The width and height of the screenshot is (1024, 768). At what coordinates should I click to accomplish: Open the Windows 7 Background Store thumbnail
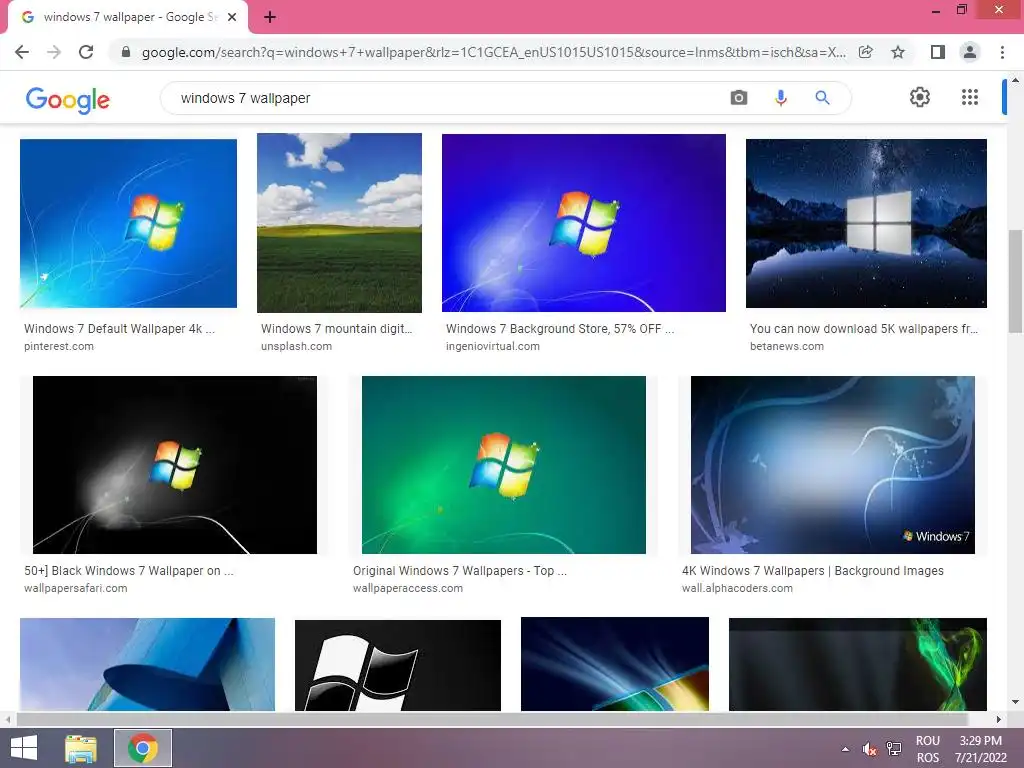click(x=584, y=223)
